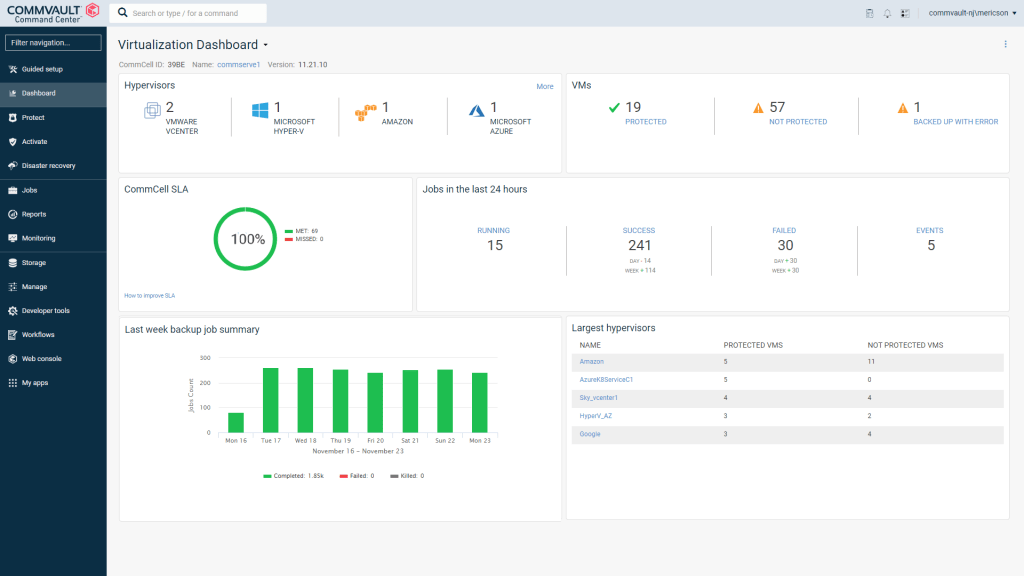
Task: Click the VMware vCenter hypervisor icon
Action: click(152, 110)
